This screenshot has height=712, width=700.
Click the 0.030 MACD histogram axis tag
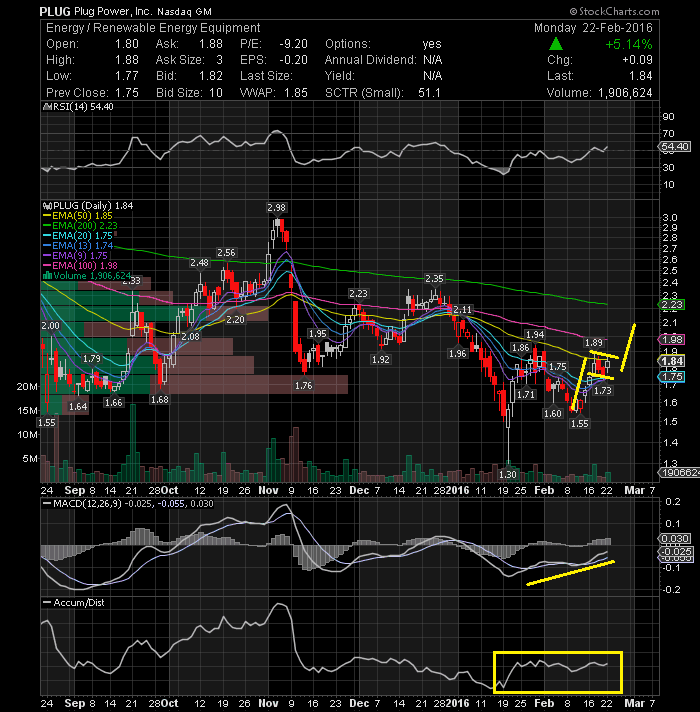tap(675, 539)
